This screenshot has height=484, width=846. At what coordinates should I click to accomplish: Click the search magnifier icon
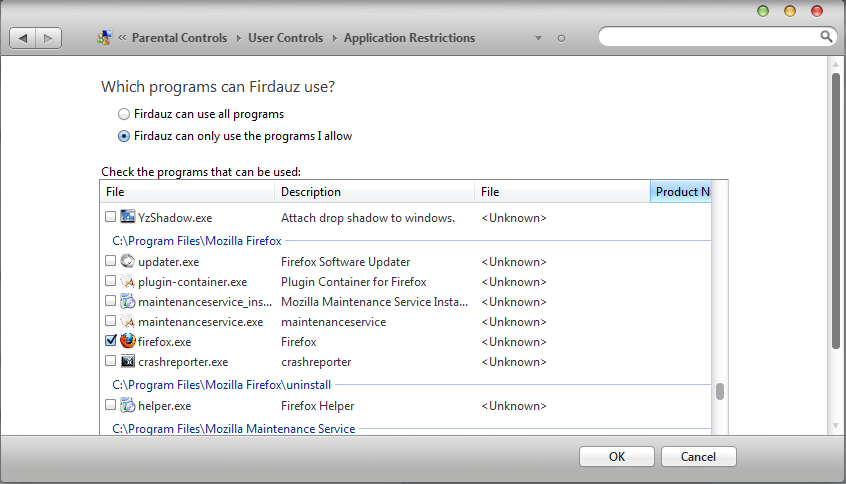(x=826, y=37)
